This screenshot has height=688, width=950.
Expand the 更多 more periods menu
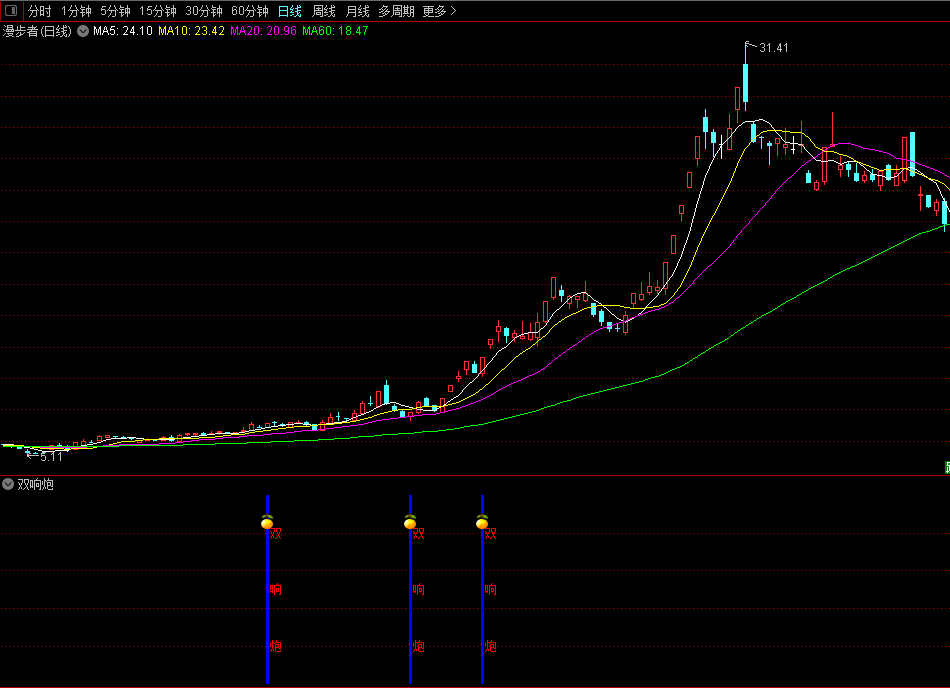coord(439,11)
